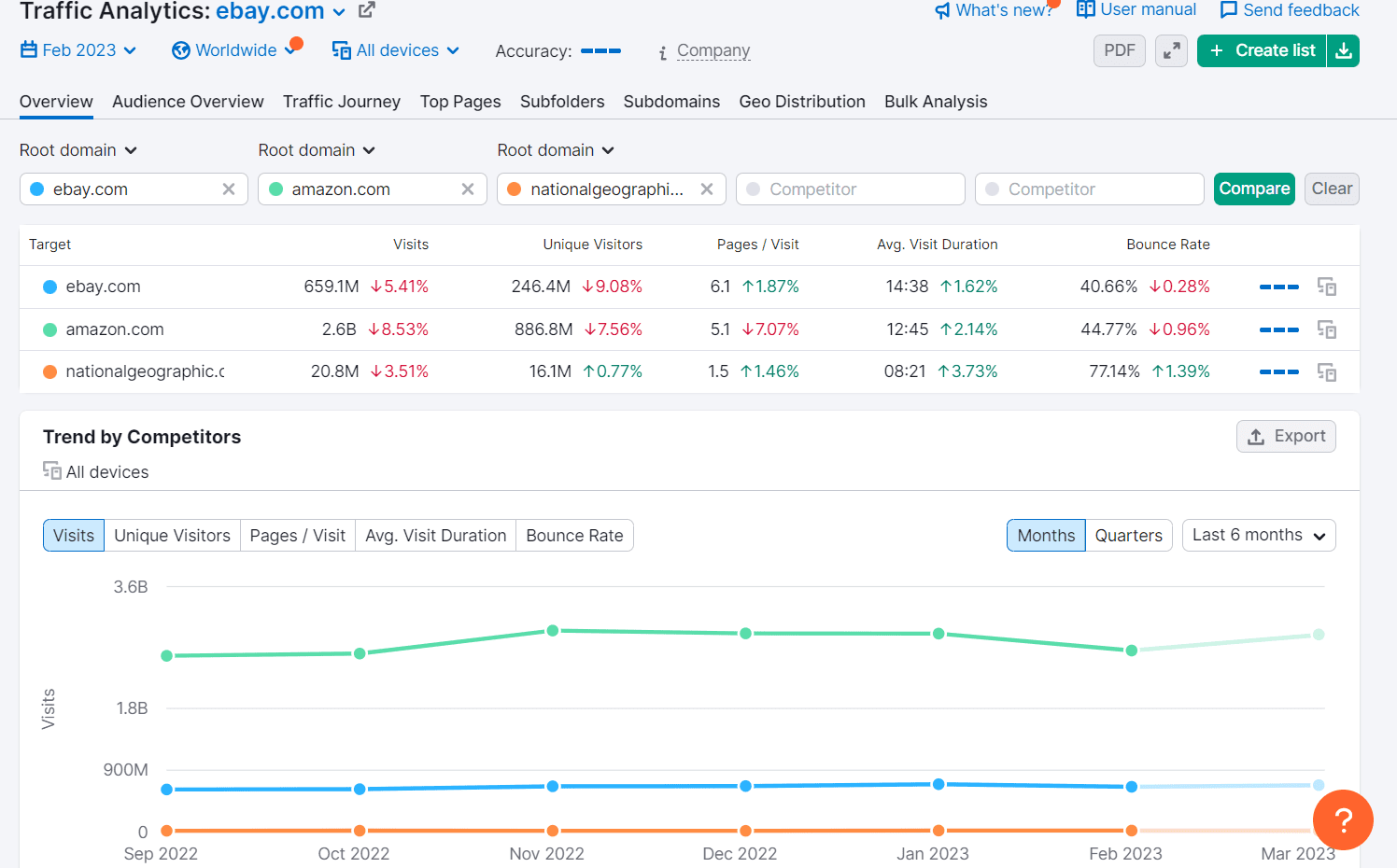Switch to Audience Overview tab
The image size is (1397, 868).
(188, 102)
